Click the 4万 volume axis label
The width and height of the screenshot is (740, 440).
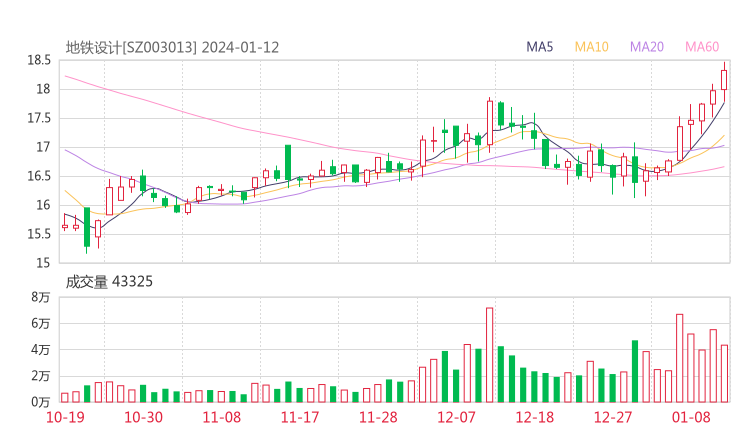coord(41,350)
